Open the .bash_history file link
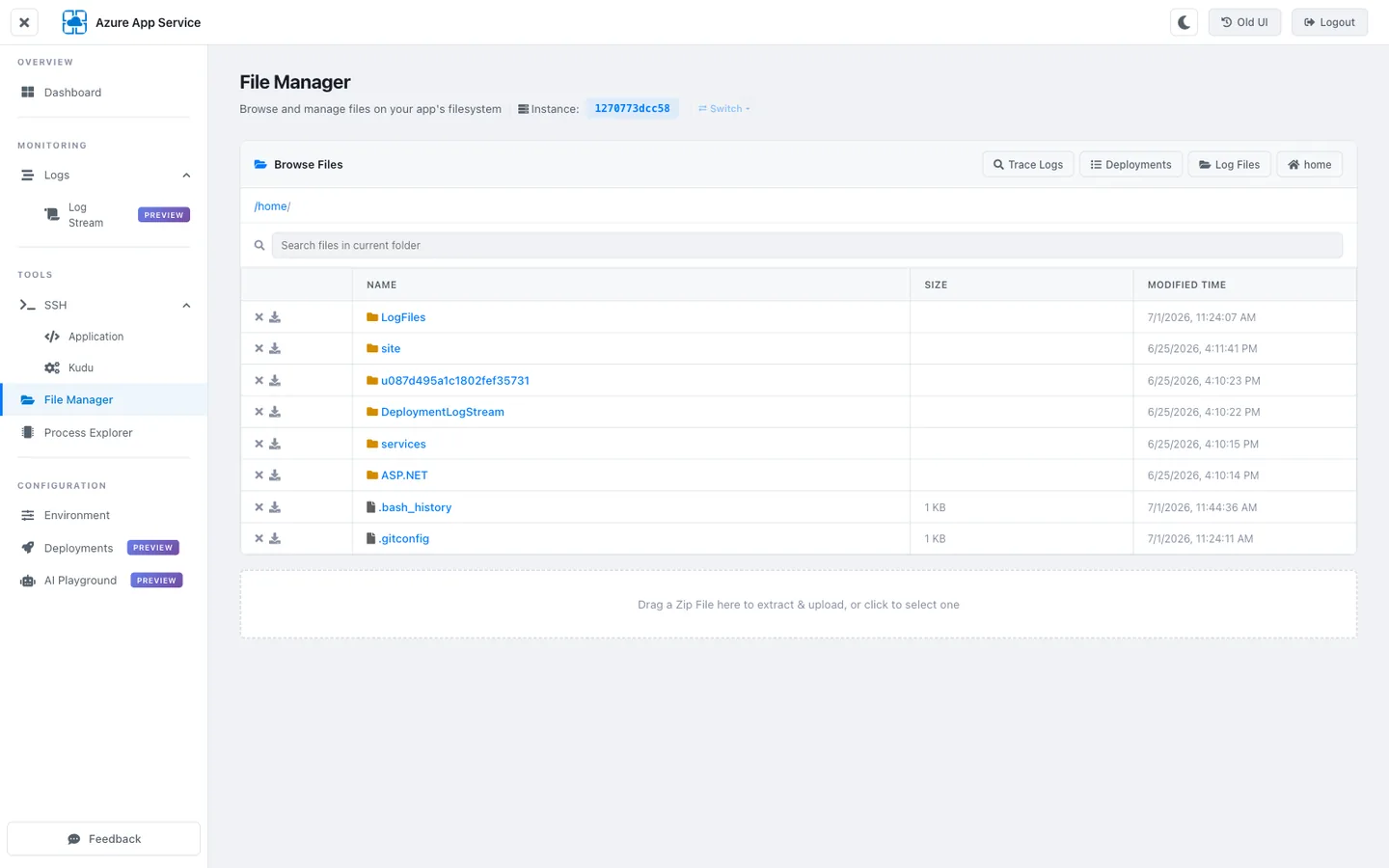The image size is (1389, 868). coord(415,507)
